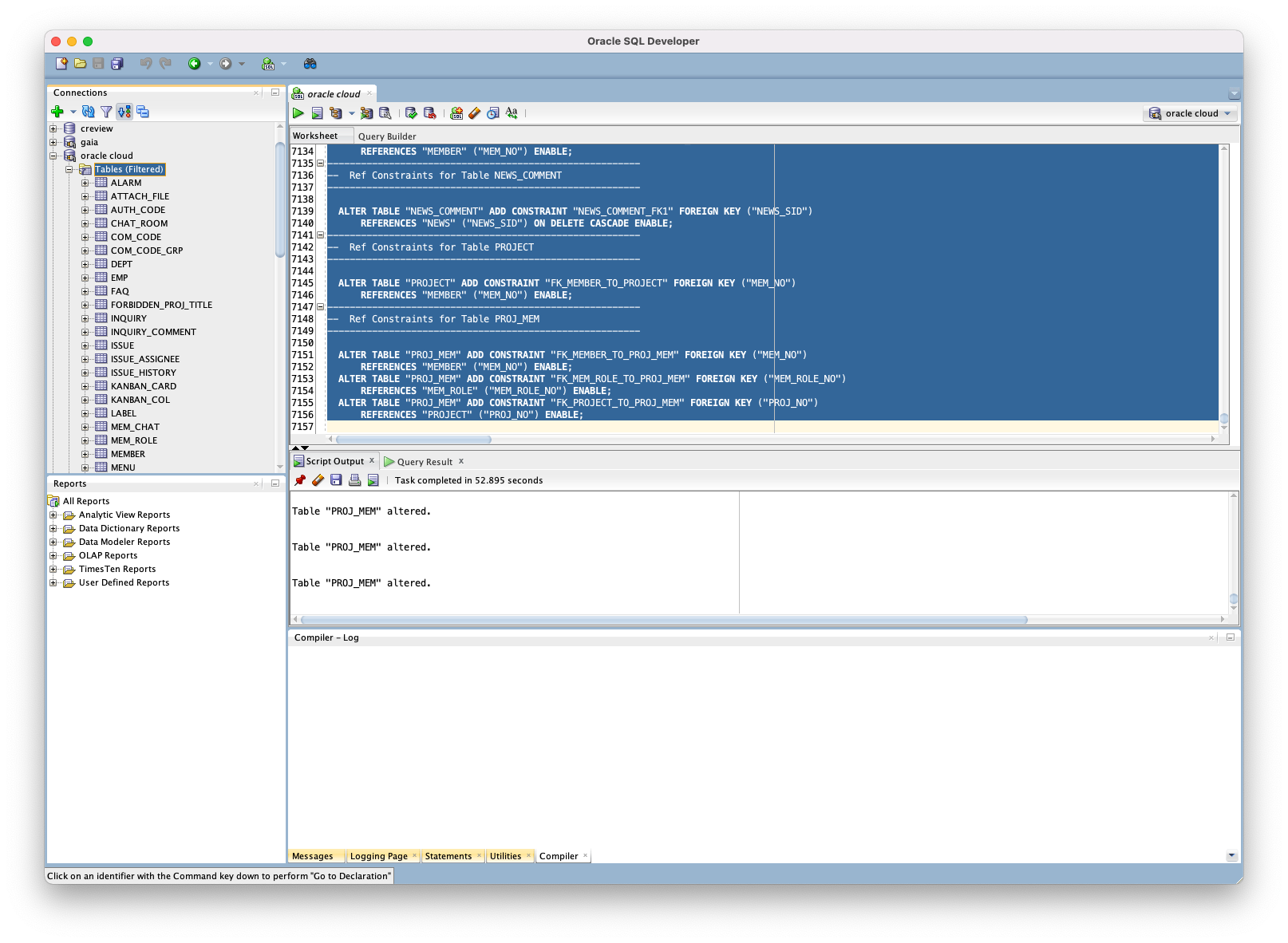Viewport: 1288px width, 943px height.
Task: Select the gaia connection
Action: coord(89,142)
